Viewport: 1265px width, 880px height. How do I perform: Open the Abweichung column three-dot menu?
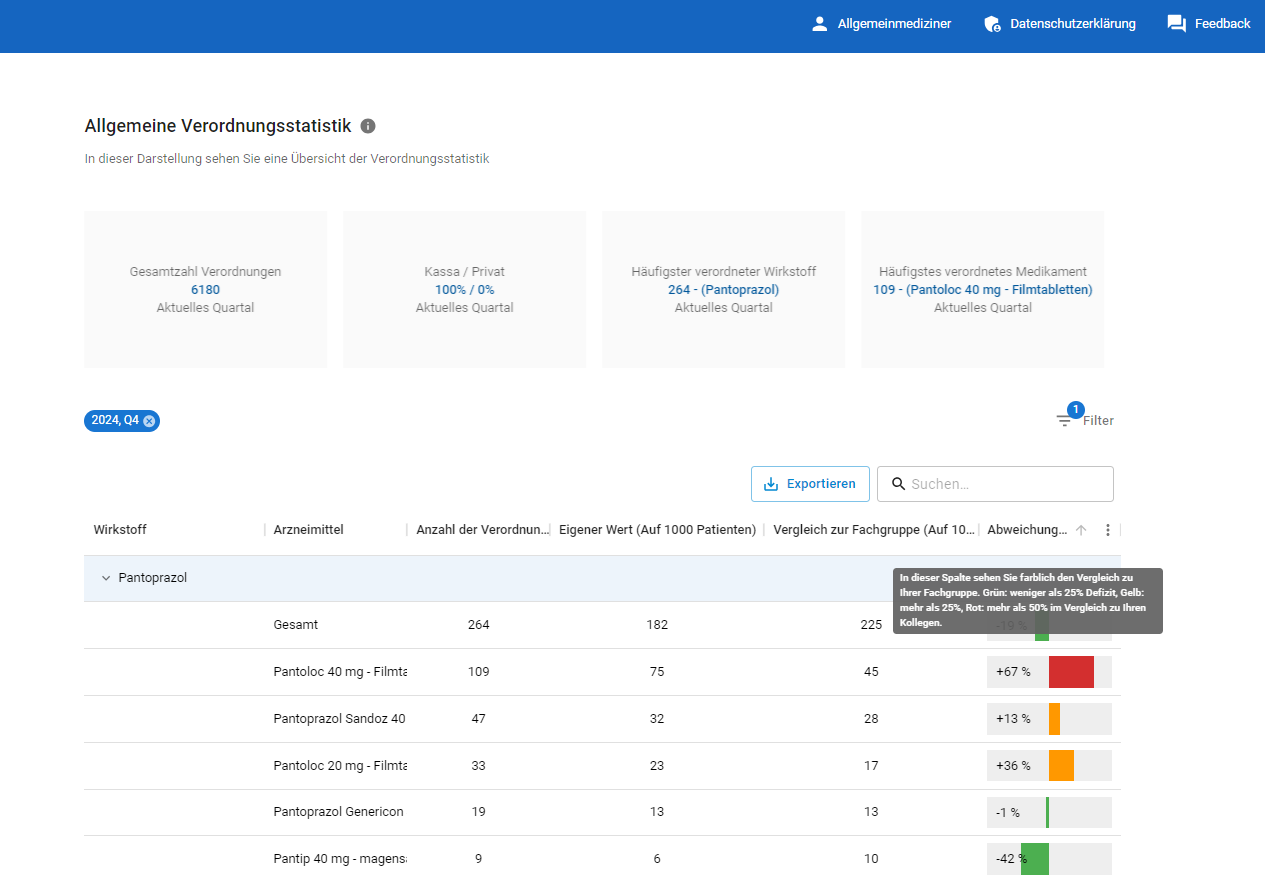point(1107,530)
